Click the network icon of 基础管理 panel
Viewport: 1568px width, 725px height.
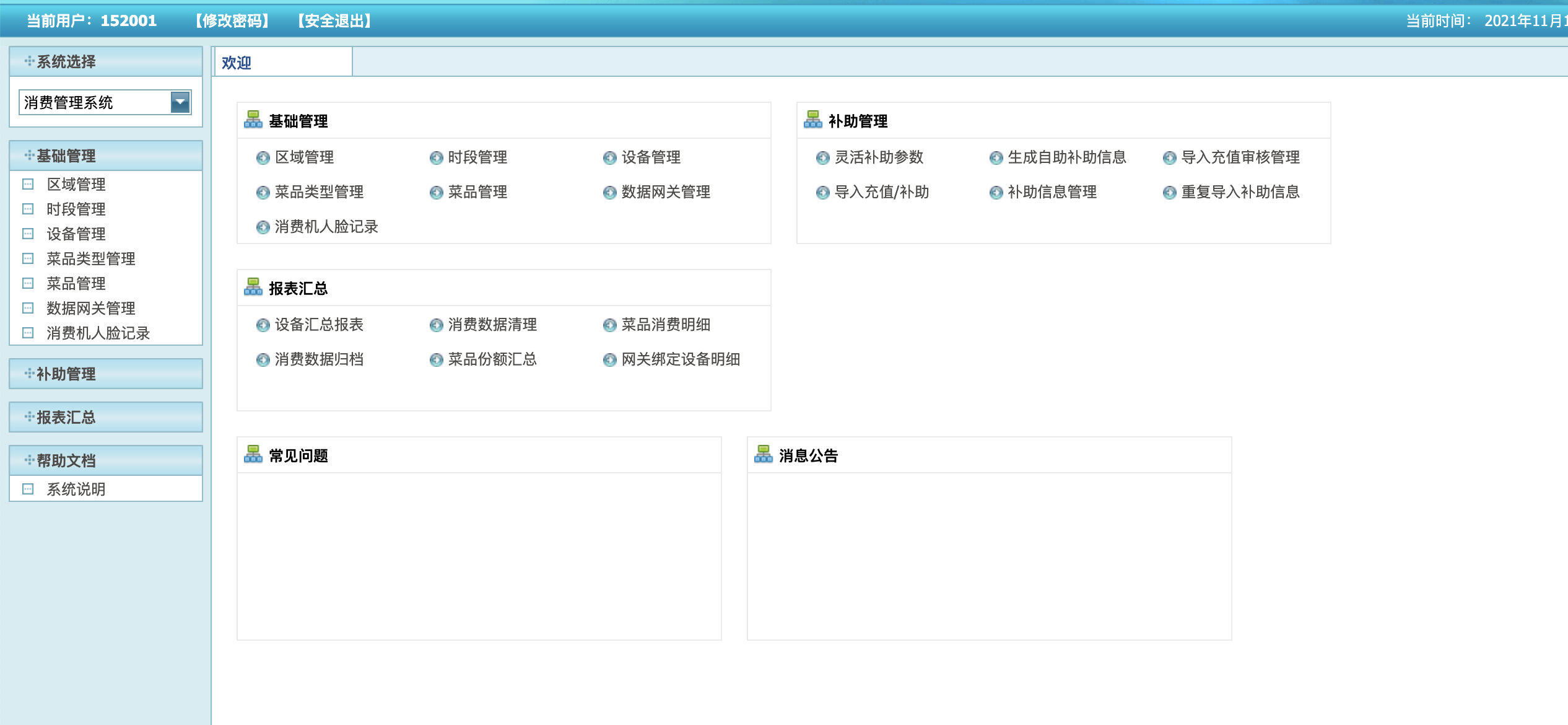[253, 119]
